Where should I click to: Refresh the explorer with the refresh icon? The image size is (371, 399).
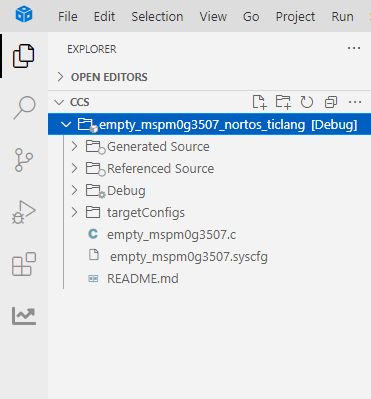click(x=307, y=102)
